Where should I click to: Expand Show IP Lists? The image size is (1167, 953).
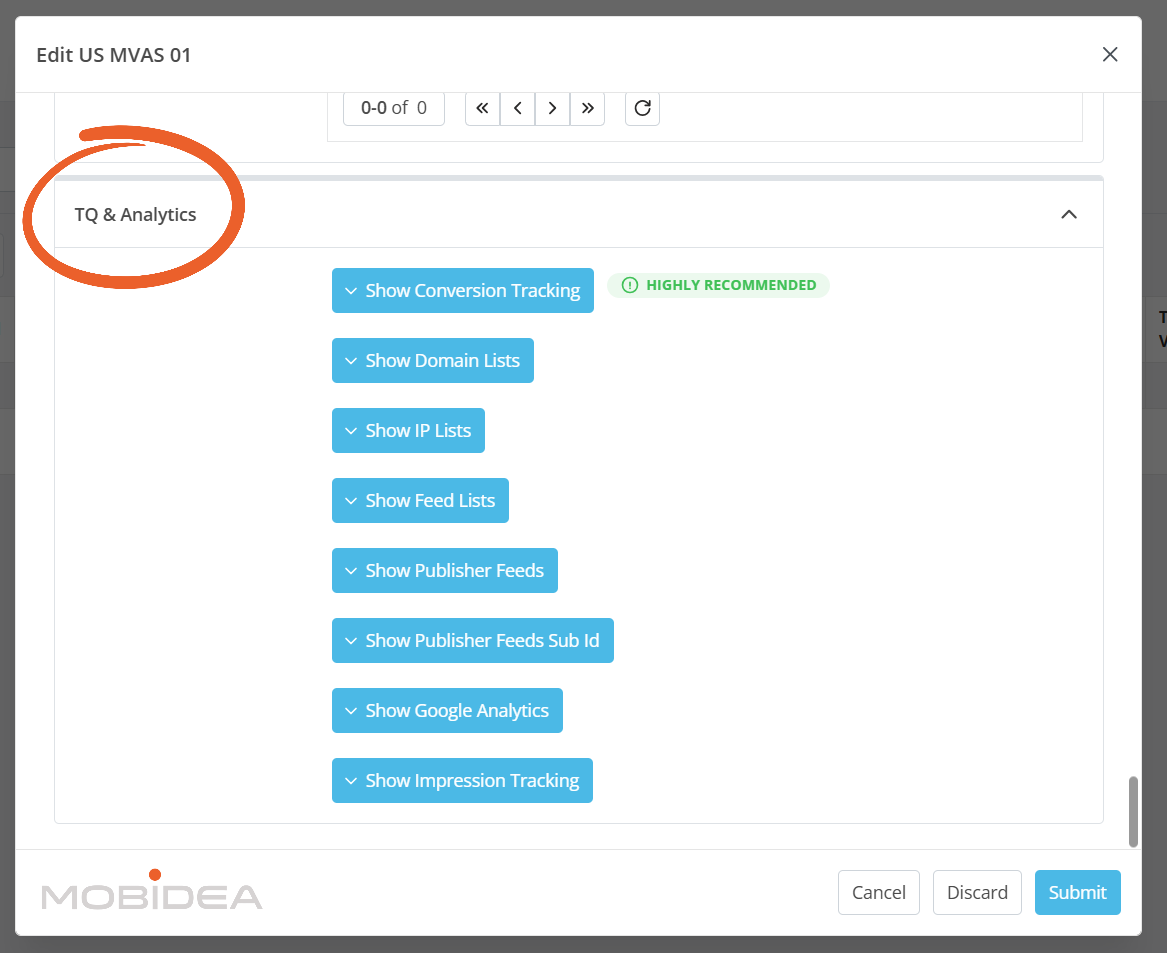pyautogui.click(x=408, y=430)
